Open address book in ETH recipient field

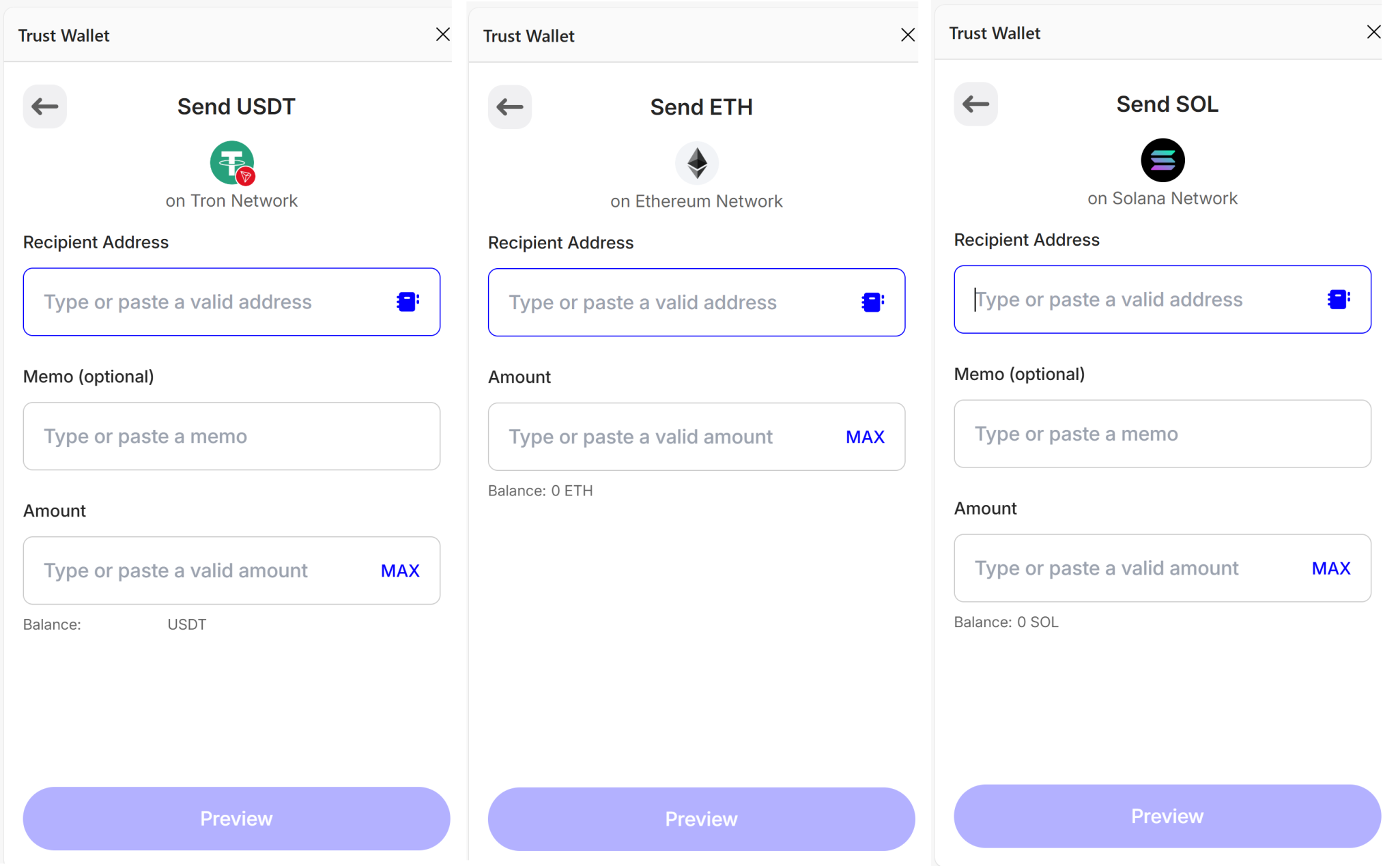872,302
